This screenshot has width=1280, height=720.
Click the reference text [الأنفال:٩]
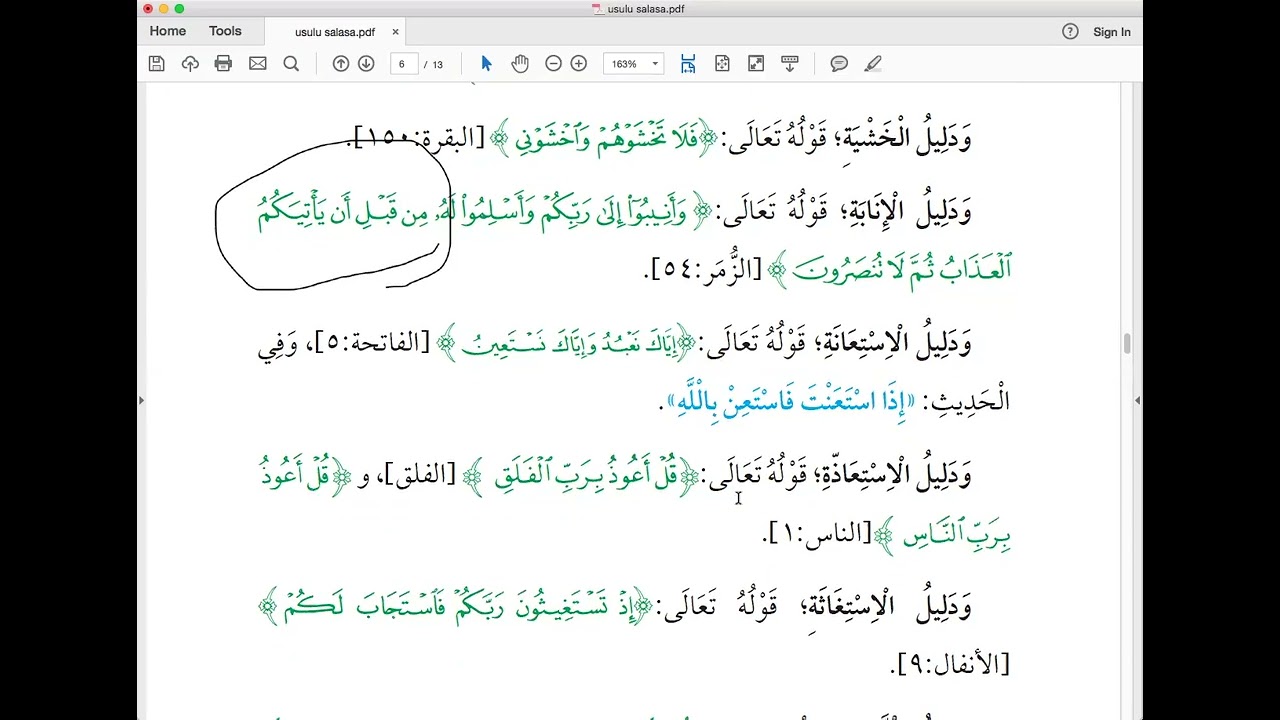[x=949, y=664]
